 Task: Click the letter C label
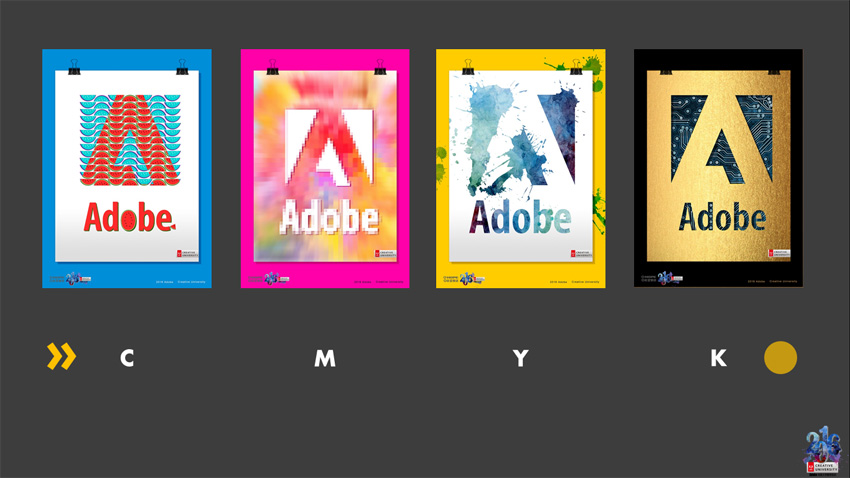pyautogui.click(x=127, y=358)
